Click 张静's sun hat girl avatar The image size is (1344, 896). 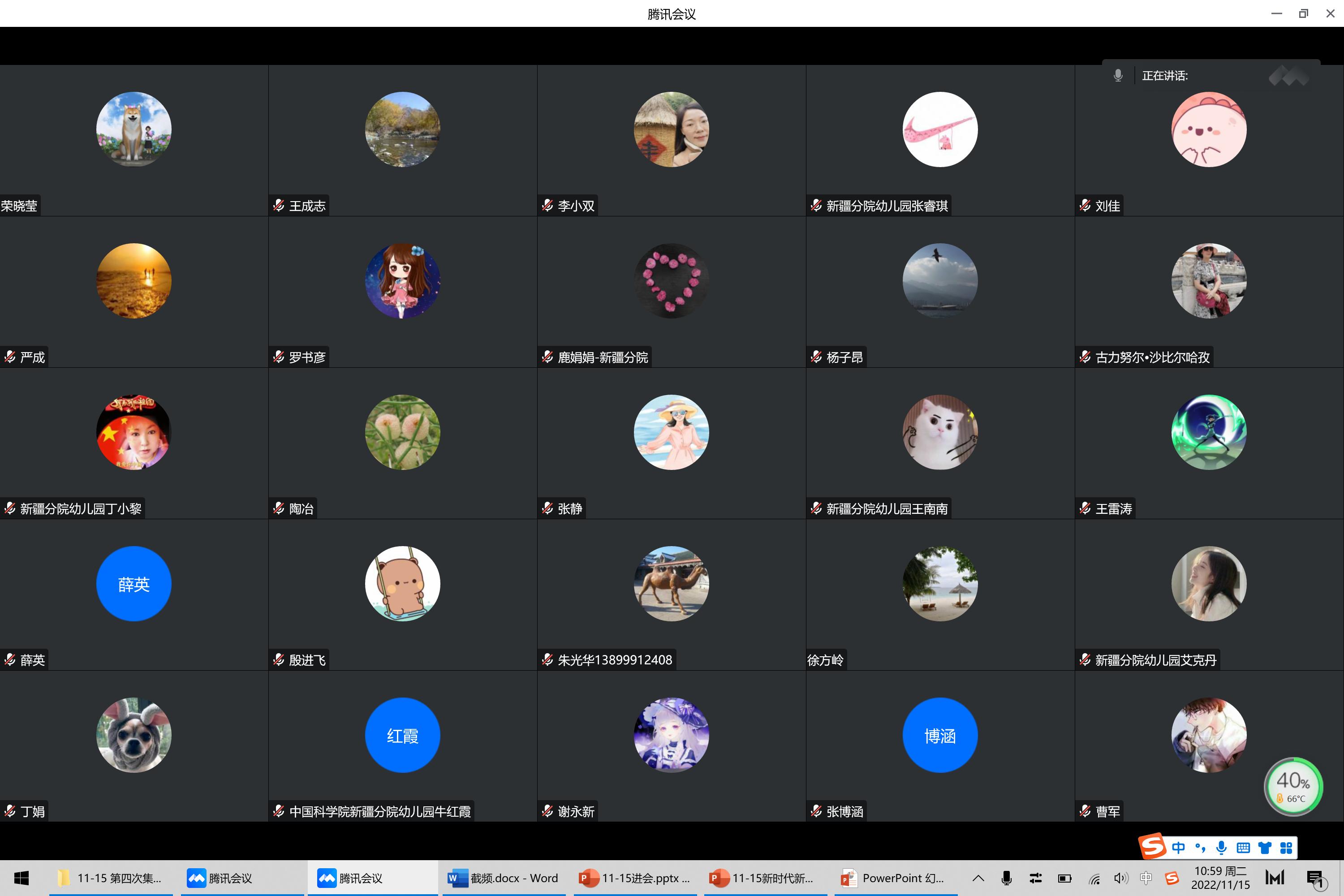tap(672, 432)
